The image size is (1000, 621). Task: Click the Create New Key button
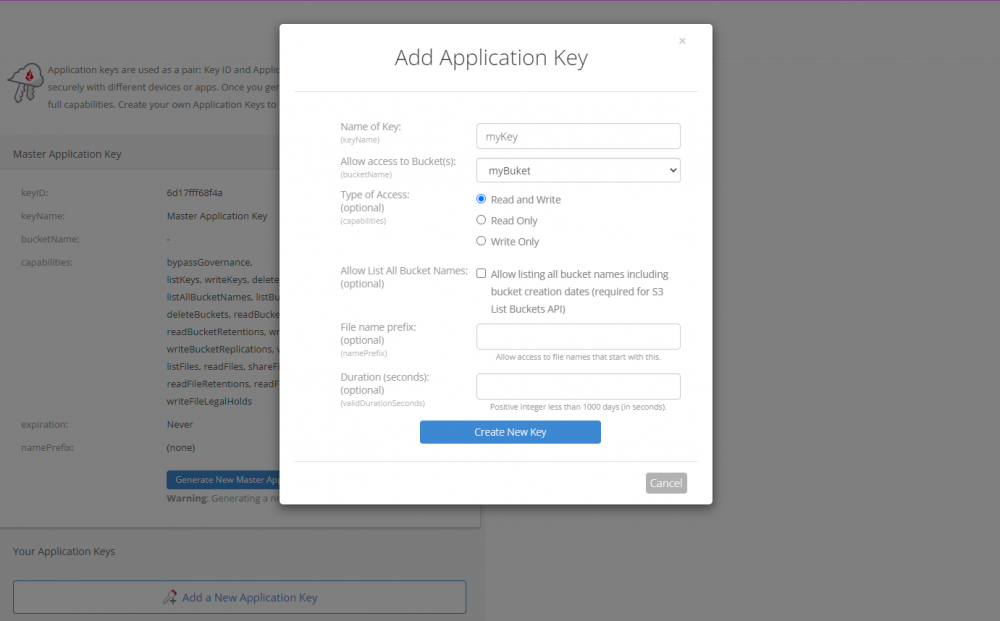[x=510, y=432]
